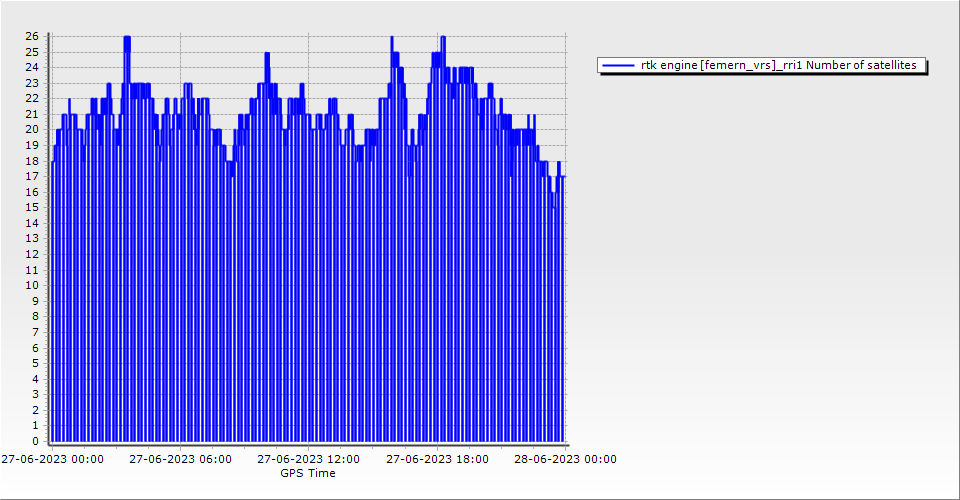Click the y-axis tick label 26
960x500 pixels.
tap(33, 36)
